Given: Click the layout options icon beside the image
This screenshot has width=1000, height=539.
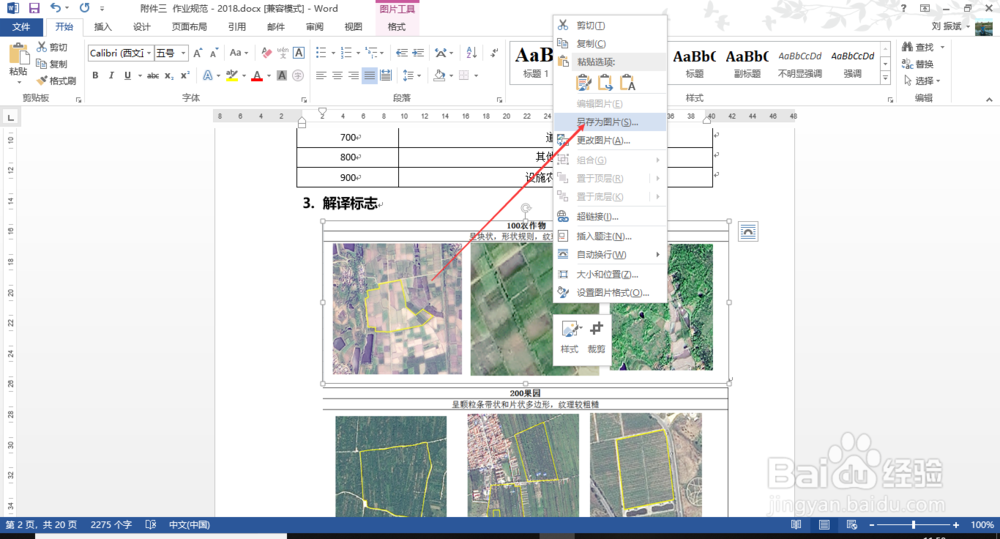Looking at the screenshot, I should [x=748, y=232].
